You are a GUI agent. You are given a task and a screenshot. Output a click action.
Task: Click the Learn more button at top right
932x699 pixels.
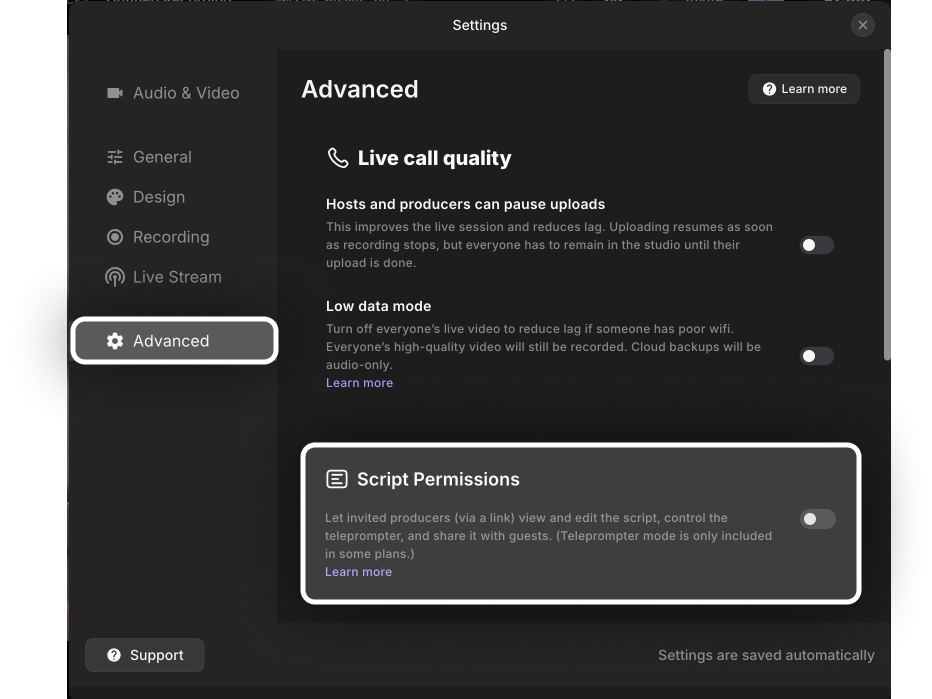pyautogui.click(x=804, y=89)
